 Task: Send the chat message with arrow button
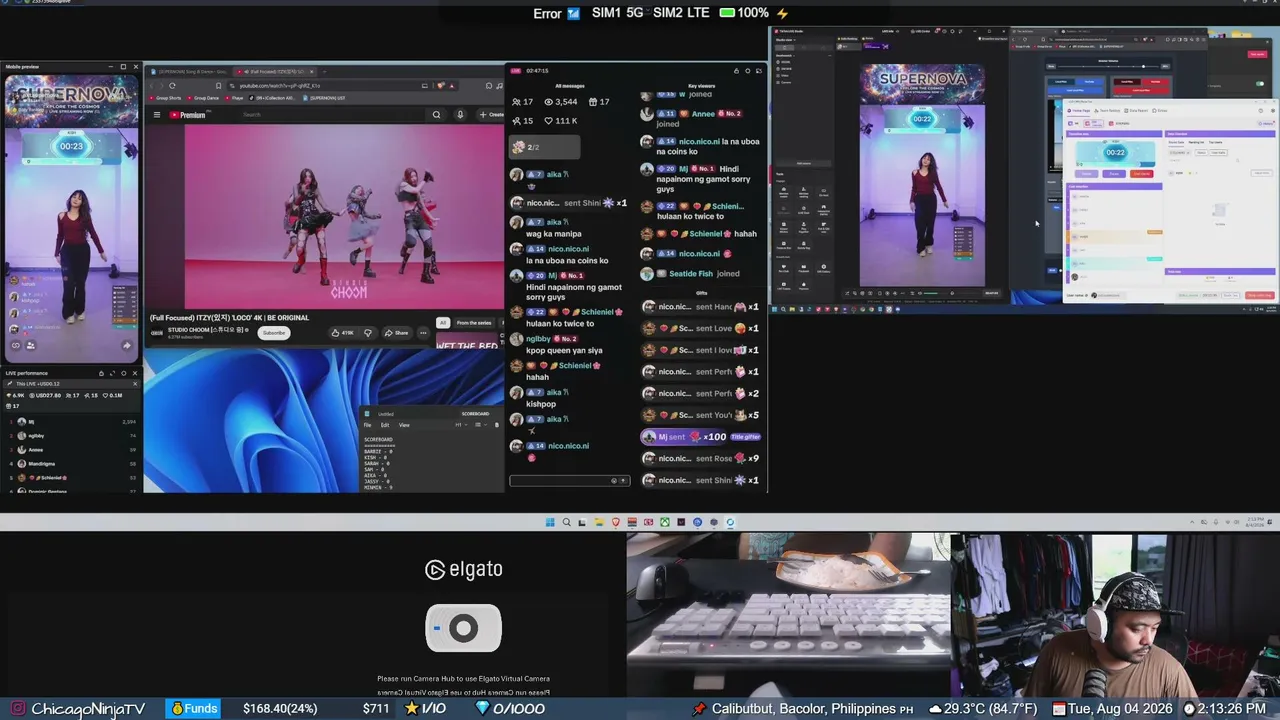coord(624,481)
